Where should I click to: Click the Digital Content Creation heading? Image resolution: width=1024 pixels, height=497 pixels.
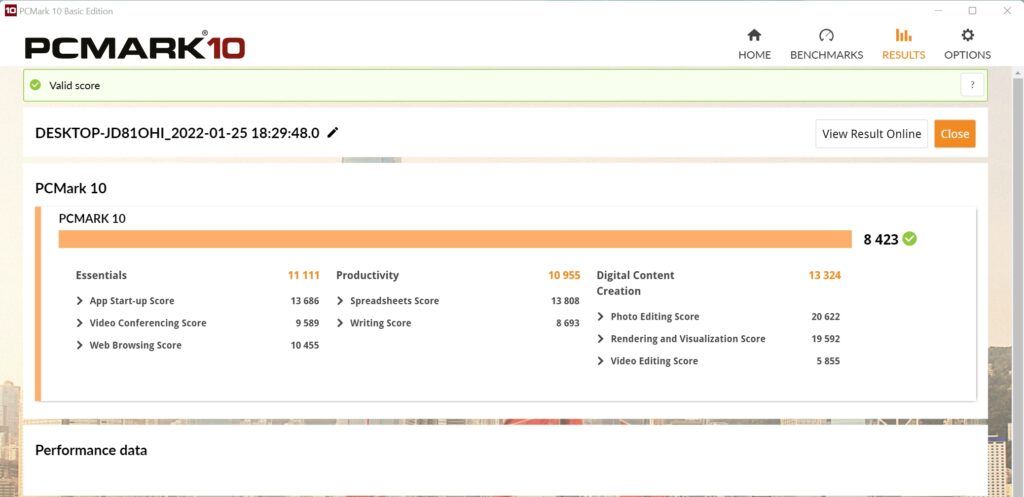point(635,283)
